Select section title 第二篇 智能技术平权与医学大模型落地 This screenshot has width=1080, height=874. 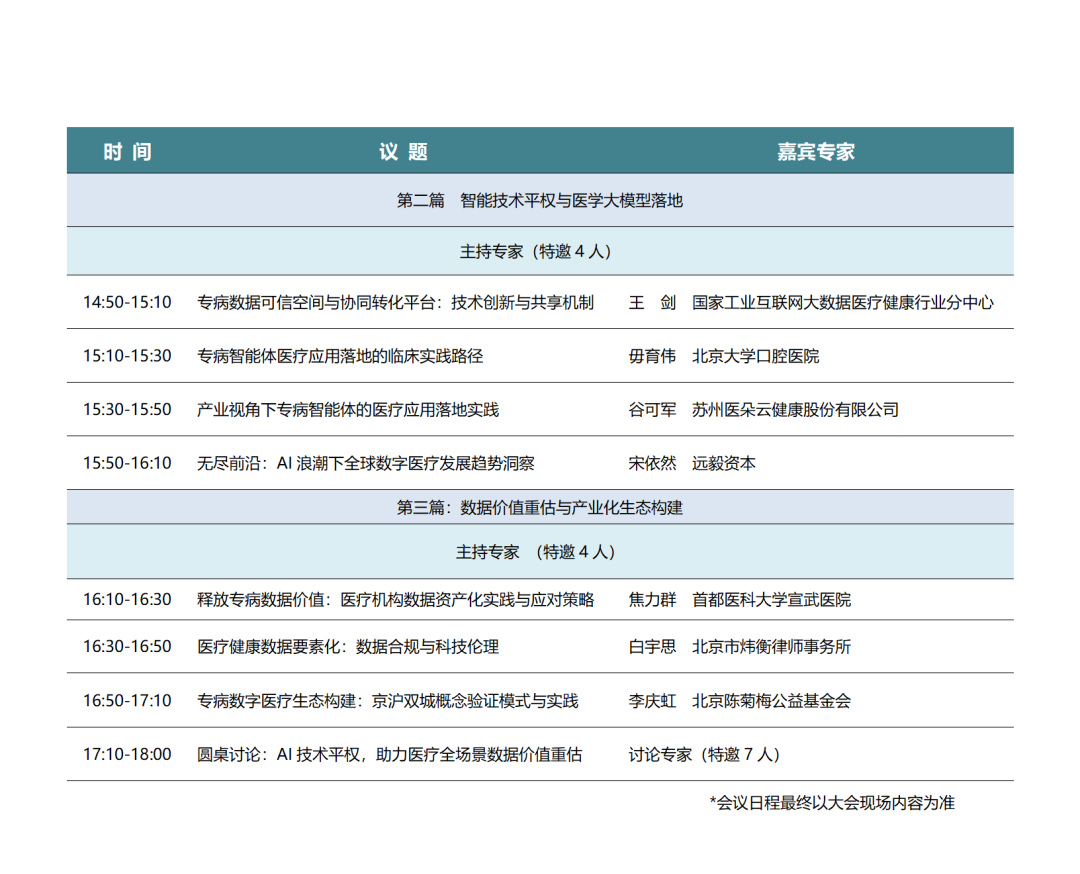point(539,200)
